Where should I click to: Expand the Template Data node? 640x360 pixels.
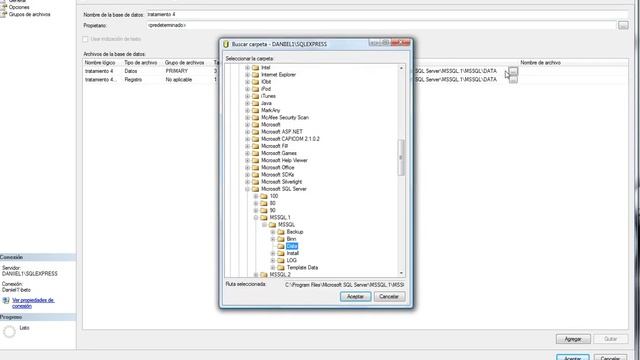coord(273,268)
